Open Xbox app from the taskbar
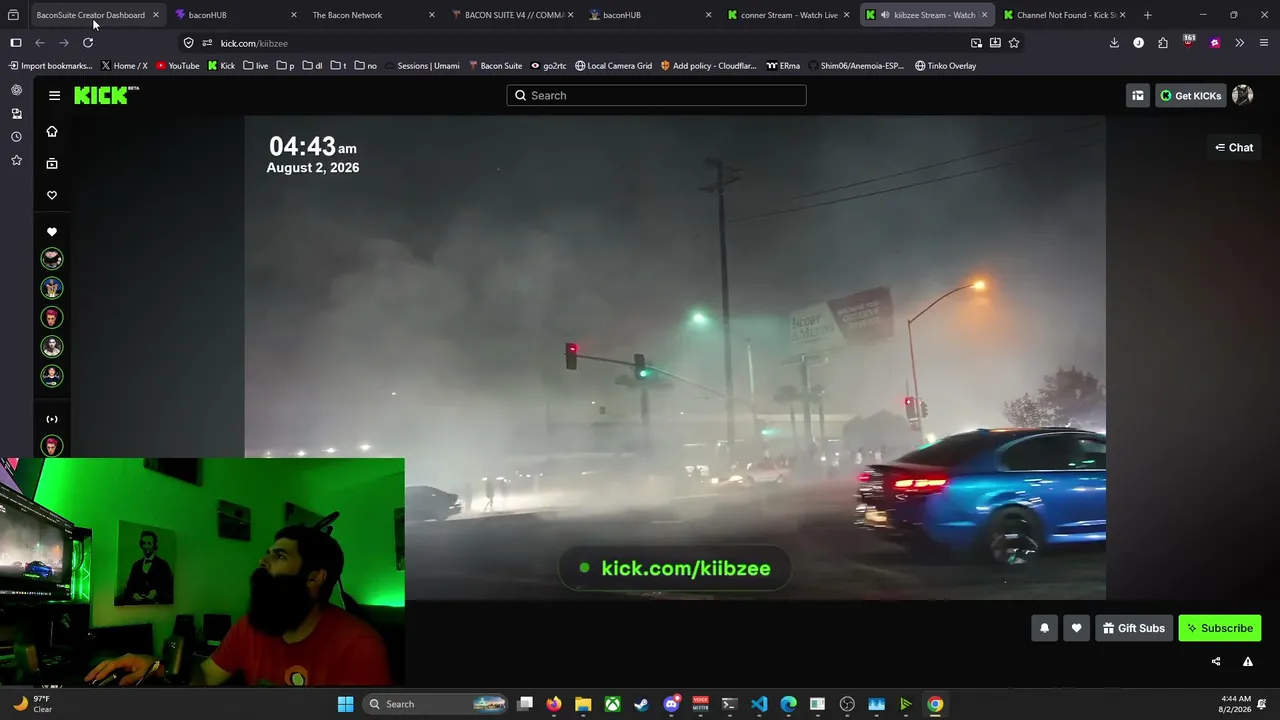Image resolution: width=1280 pixels, height=720 pixels. coord(612,704)
